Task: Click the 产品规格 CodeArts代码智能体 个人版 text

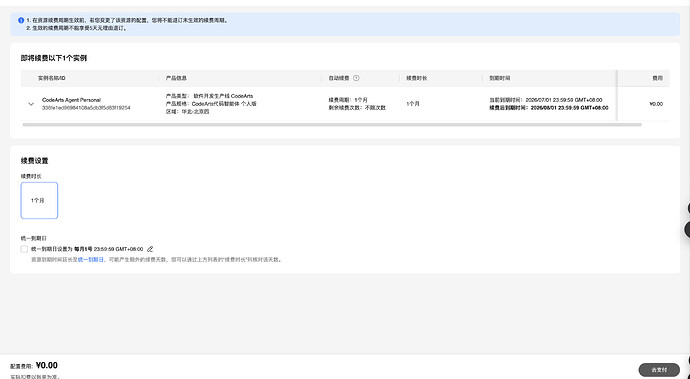Action: (x=211, y=104)
